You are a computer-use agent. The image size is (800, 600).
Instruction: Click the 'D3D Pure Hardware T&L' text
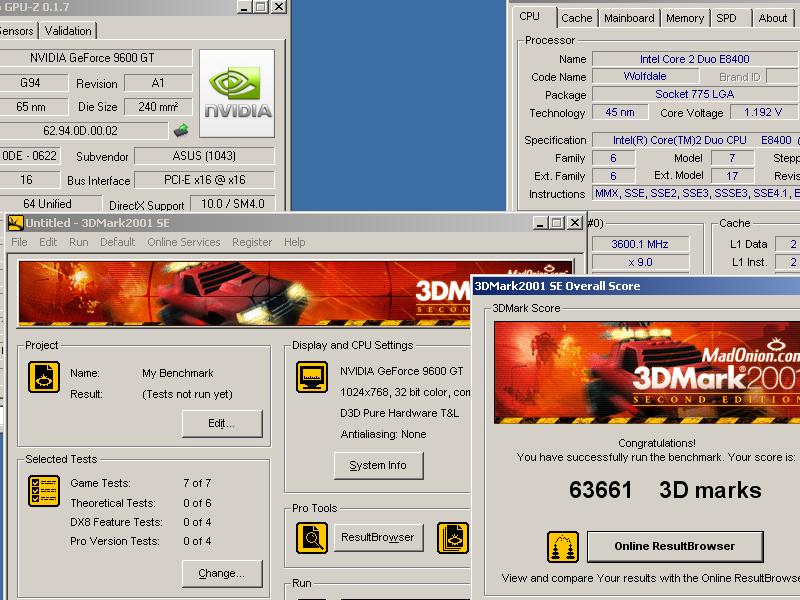click(x=399, y=413)
